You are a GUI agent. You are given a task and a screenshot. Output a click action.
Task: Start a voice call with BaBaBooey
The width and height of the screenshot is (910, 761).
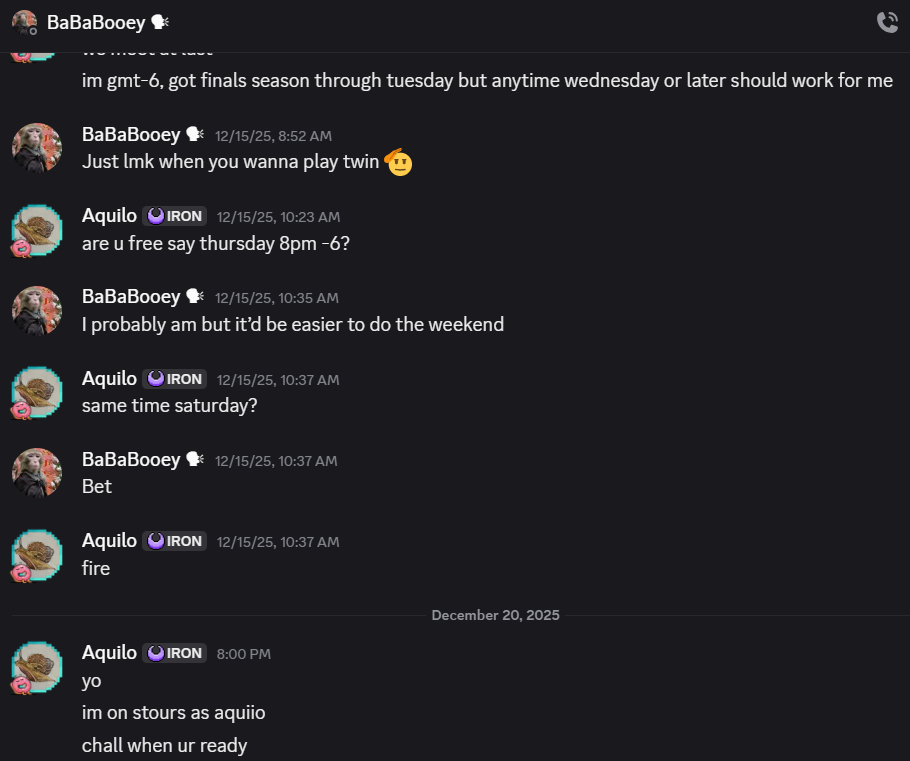click(887, 22)
